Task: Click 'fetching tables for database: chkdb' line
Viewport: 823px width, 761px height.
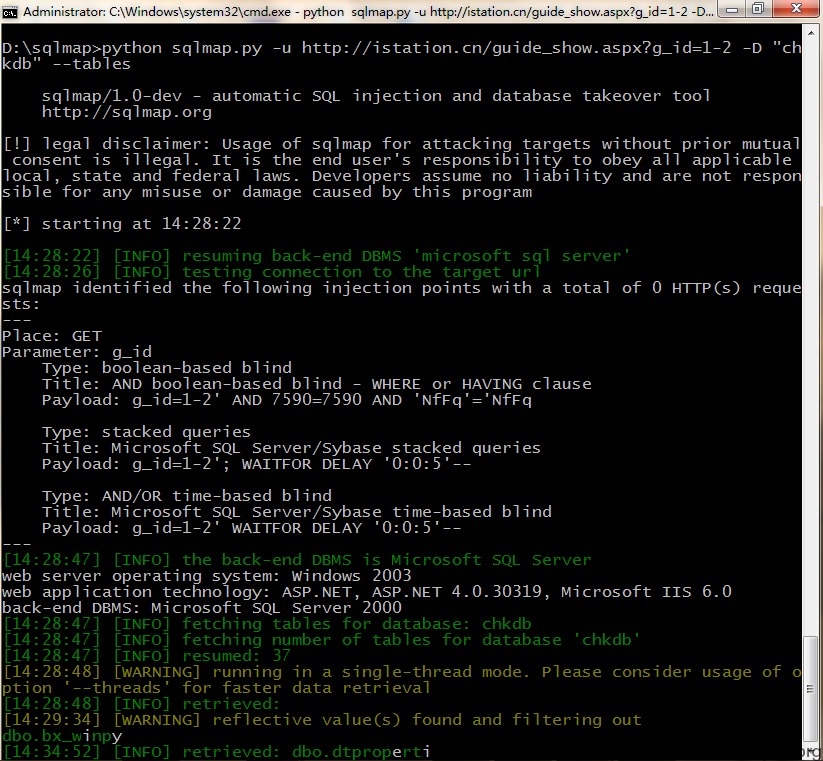Action: click(267, 623)
